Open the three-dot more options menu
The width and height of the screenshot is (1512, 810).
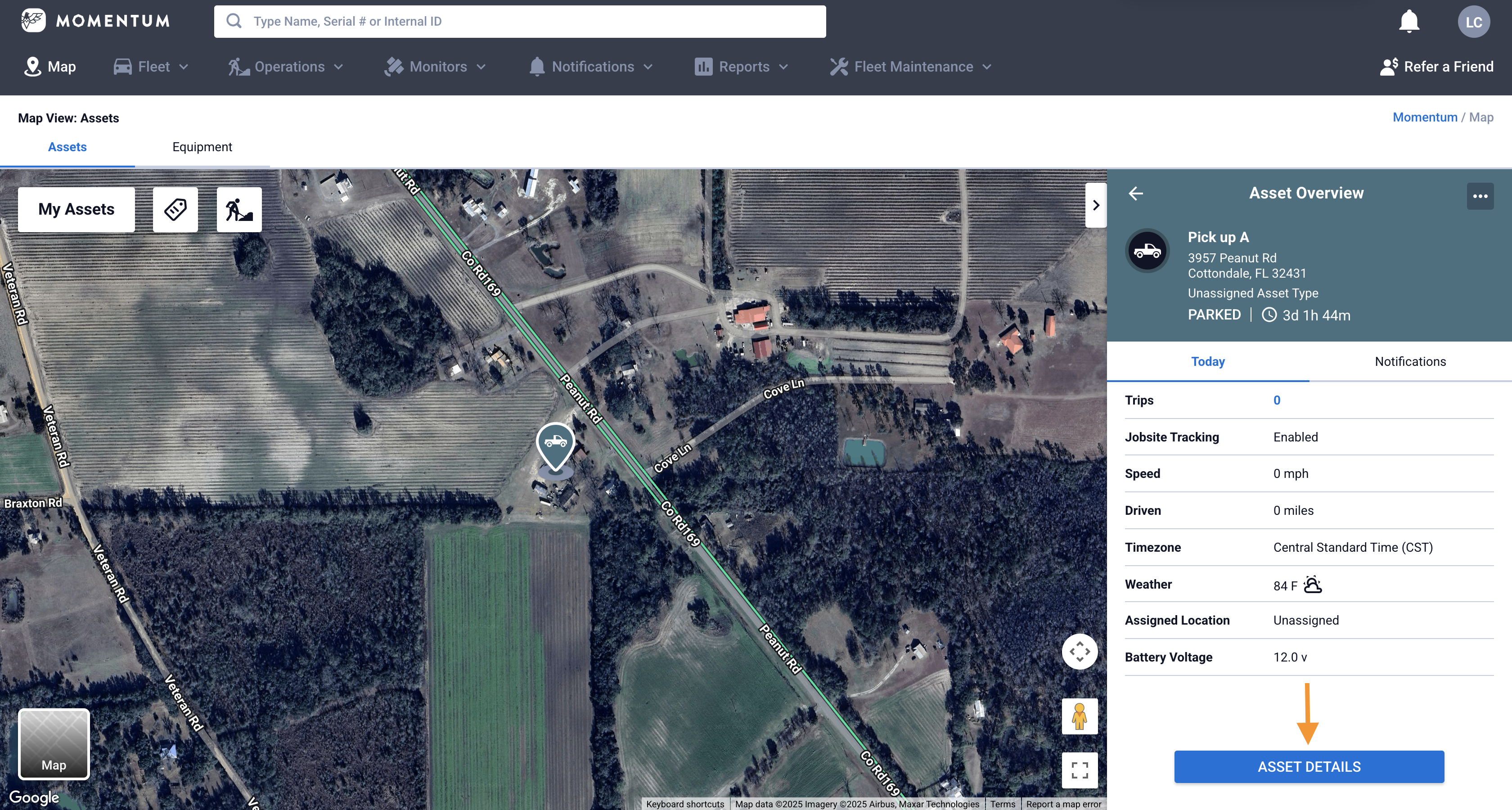pos(1480,195)
